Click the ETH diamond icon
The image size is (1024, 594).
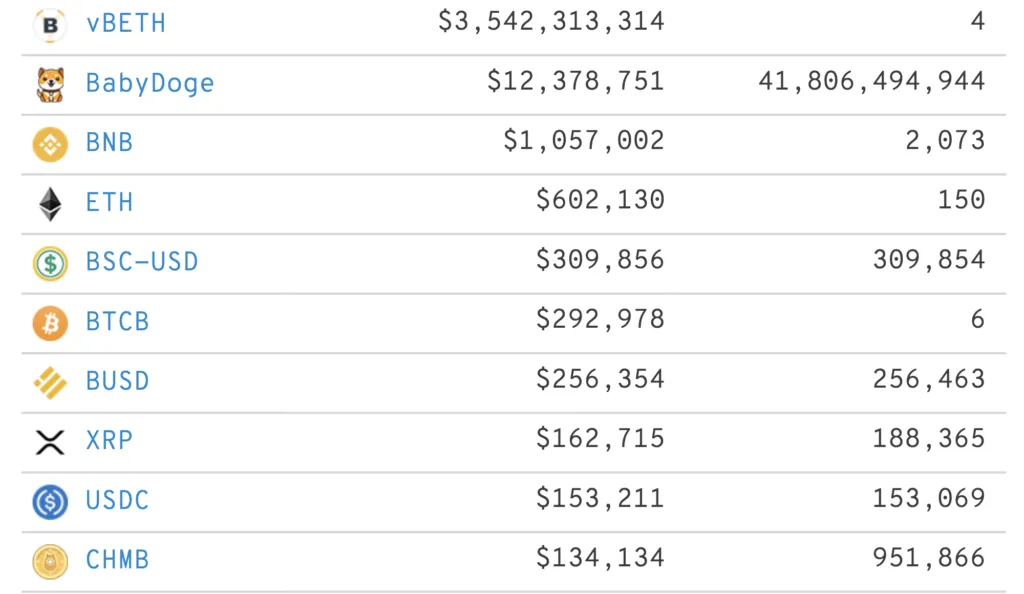[x=50, y=204]
